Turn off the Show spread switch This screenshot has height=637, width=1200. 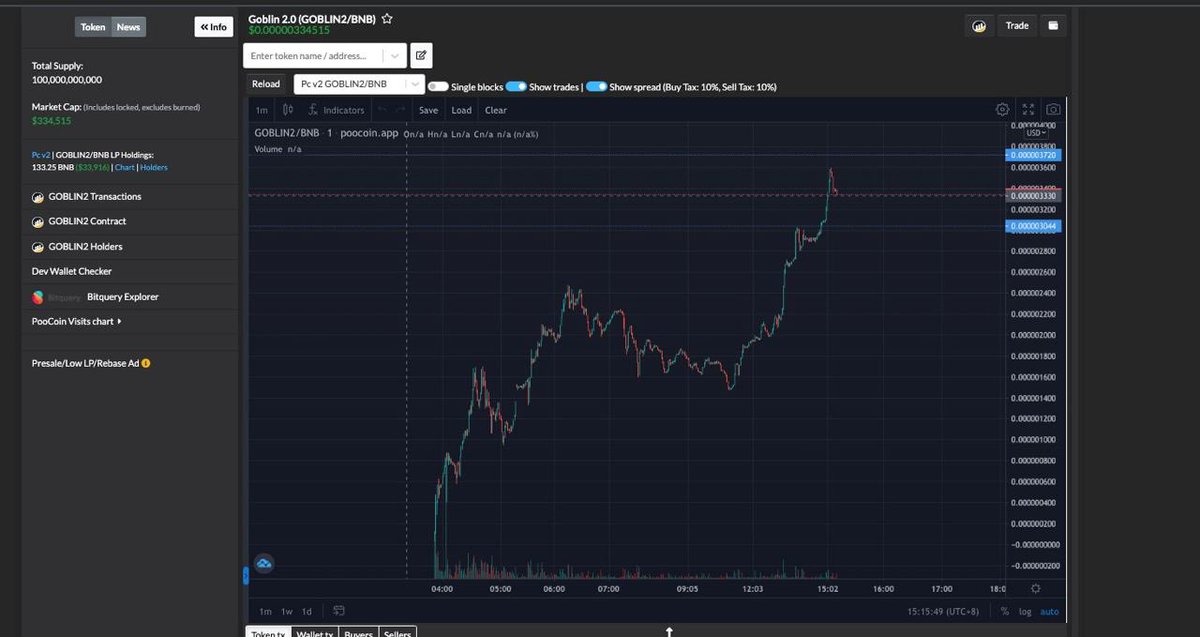pos(596,87)
